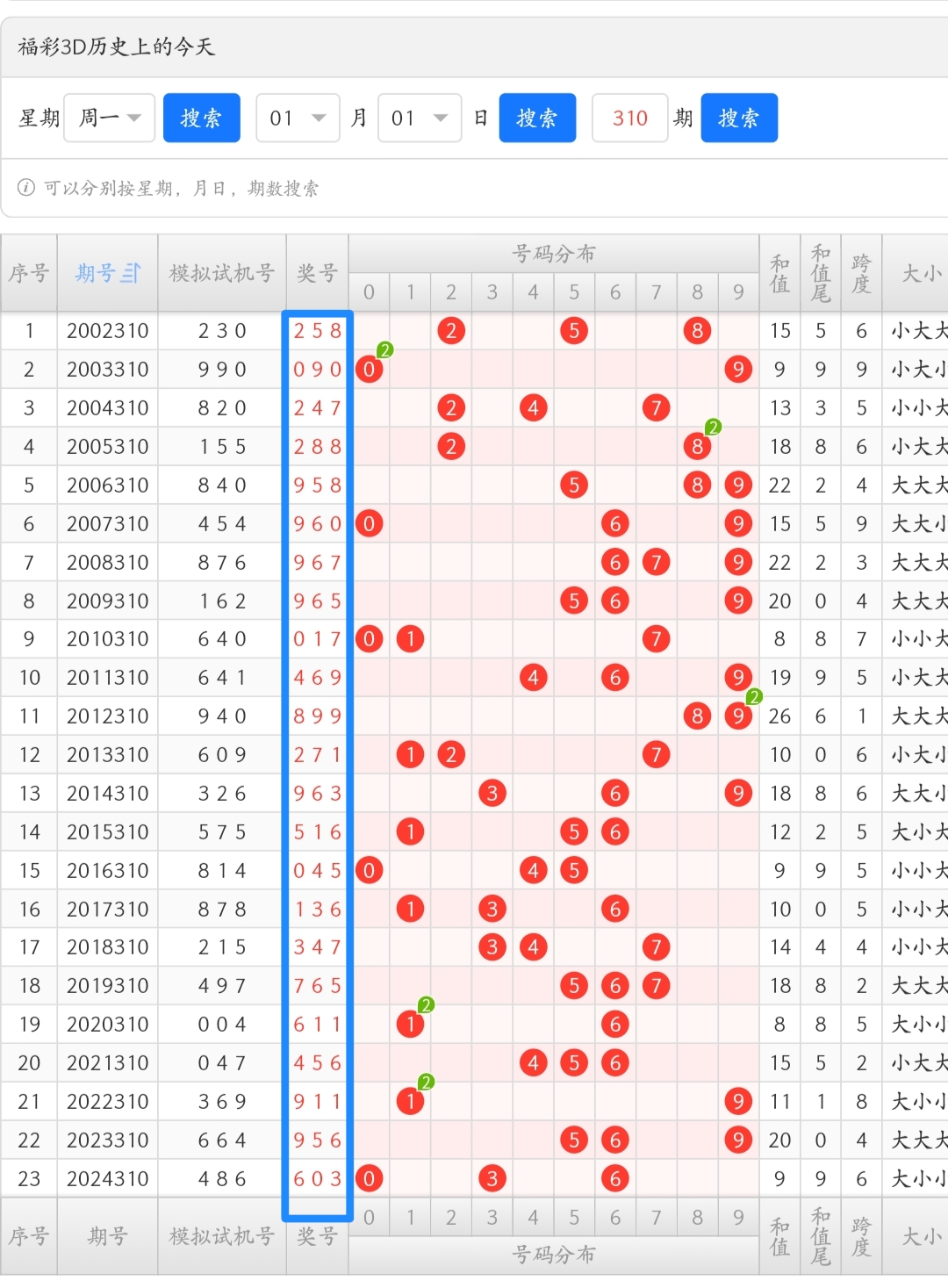
Task: Click the 搜索 button after the 期 label
Action: (x=739, y=118)
